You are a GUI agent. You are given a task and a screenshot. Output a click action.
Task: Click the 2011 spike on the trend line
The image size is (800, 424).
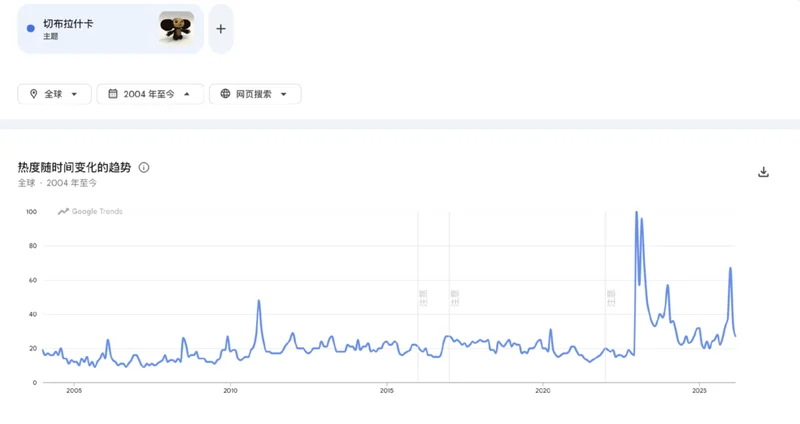[x=259, y=301]
